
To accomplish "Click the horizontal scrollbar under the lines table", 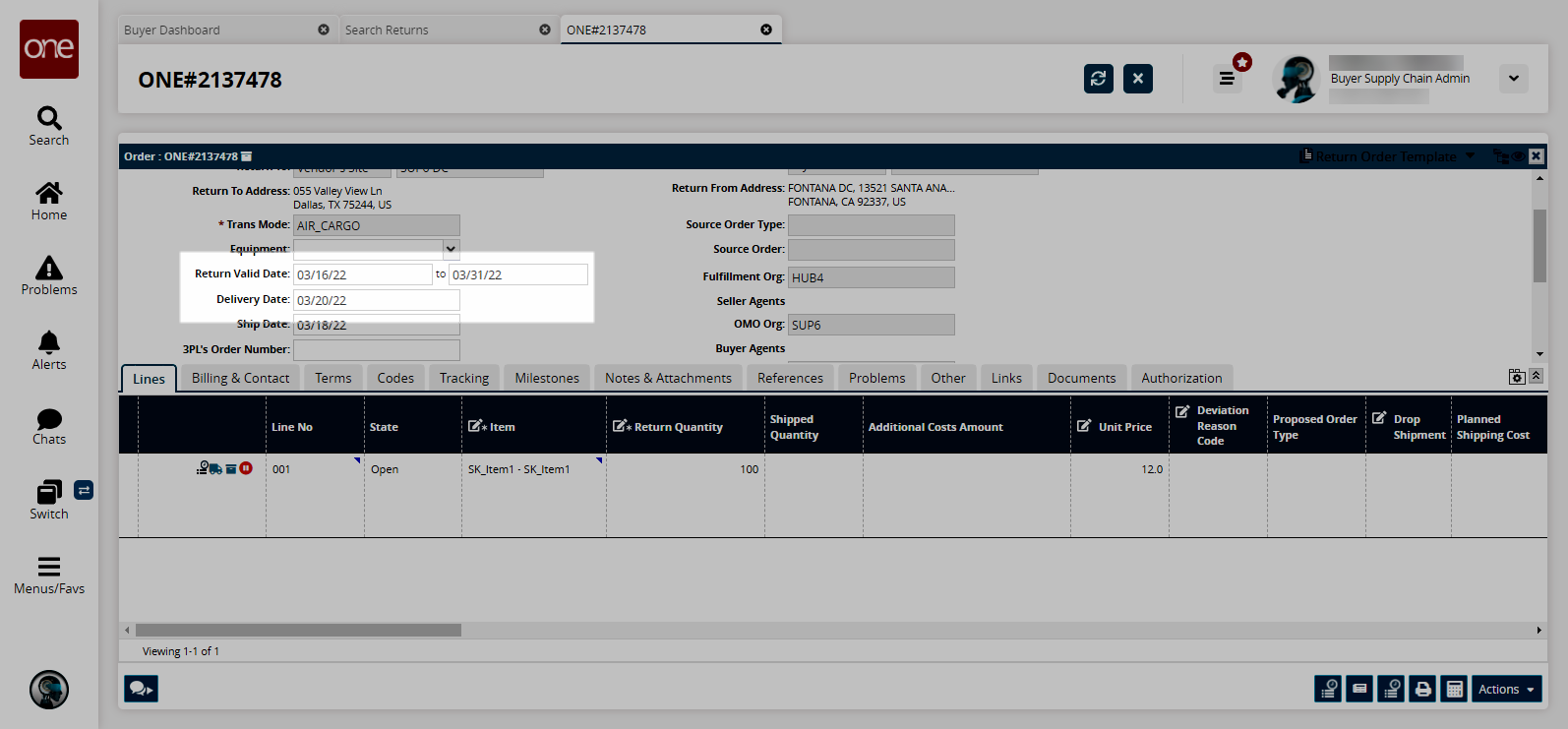I will pos(298,630).
